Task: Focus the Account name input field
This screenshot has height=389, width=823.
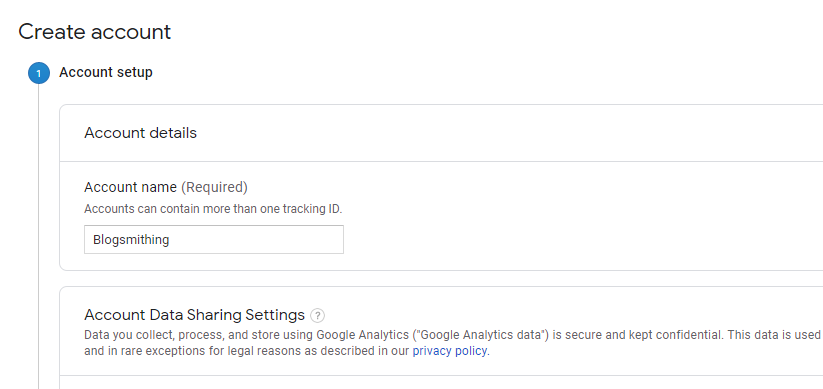Action: tap(214, 239)
